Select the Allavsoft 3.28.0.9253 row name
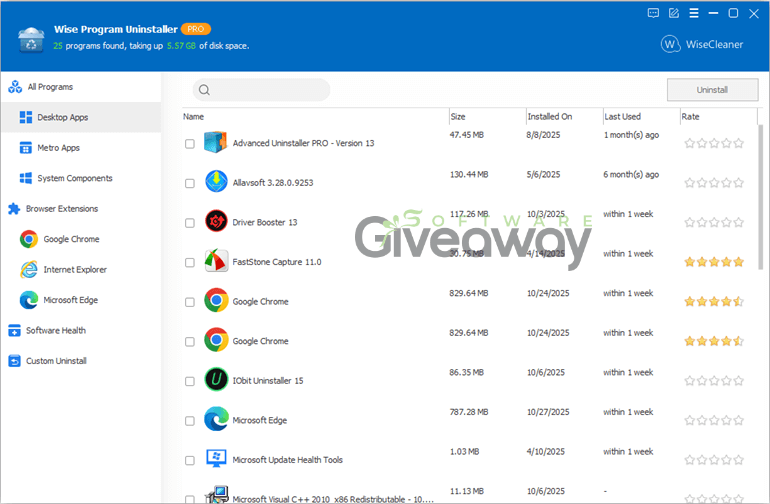 tap(273, 183)
